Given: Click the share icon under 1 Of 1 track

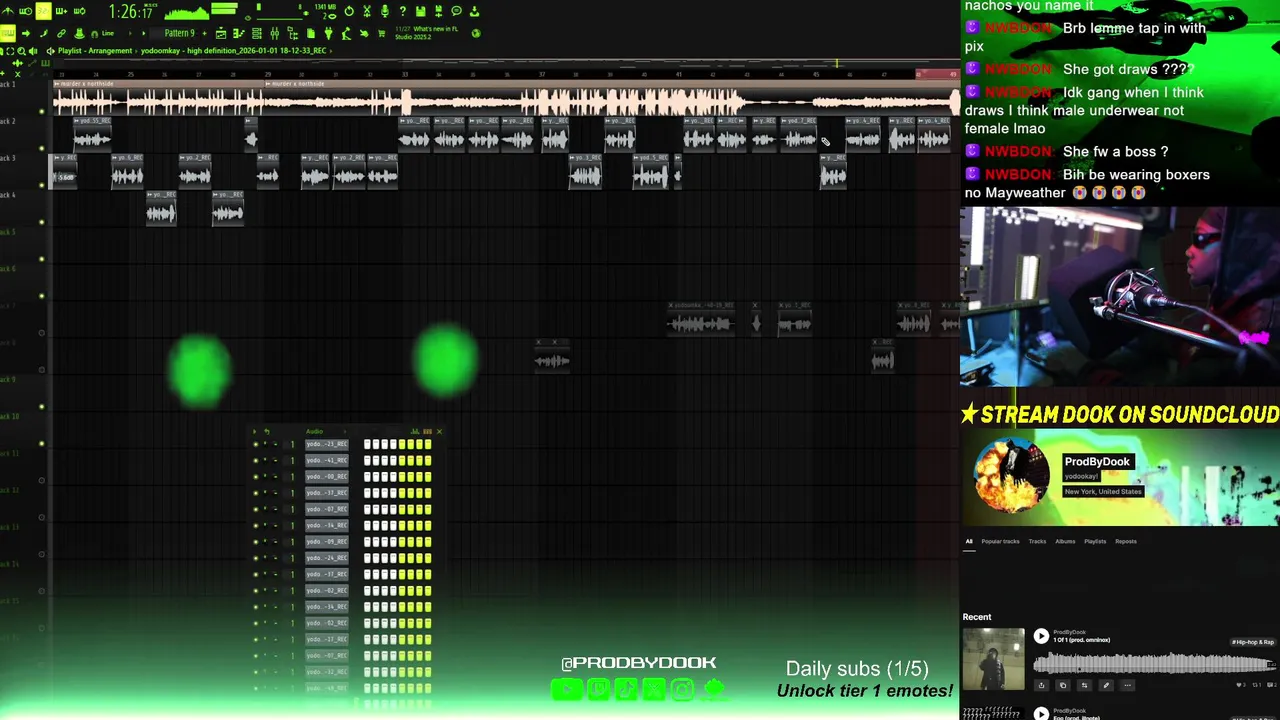Looking at the screenshot, I should coord(1041,685).
